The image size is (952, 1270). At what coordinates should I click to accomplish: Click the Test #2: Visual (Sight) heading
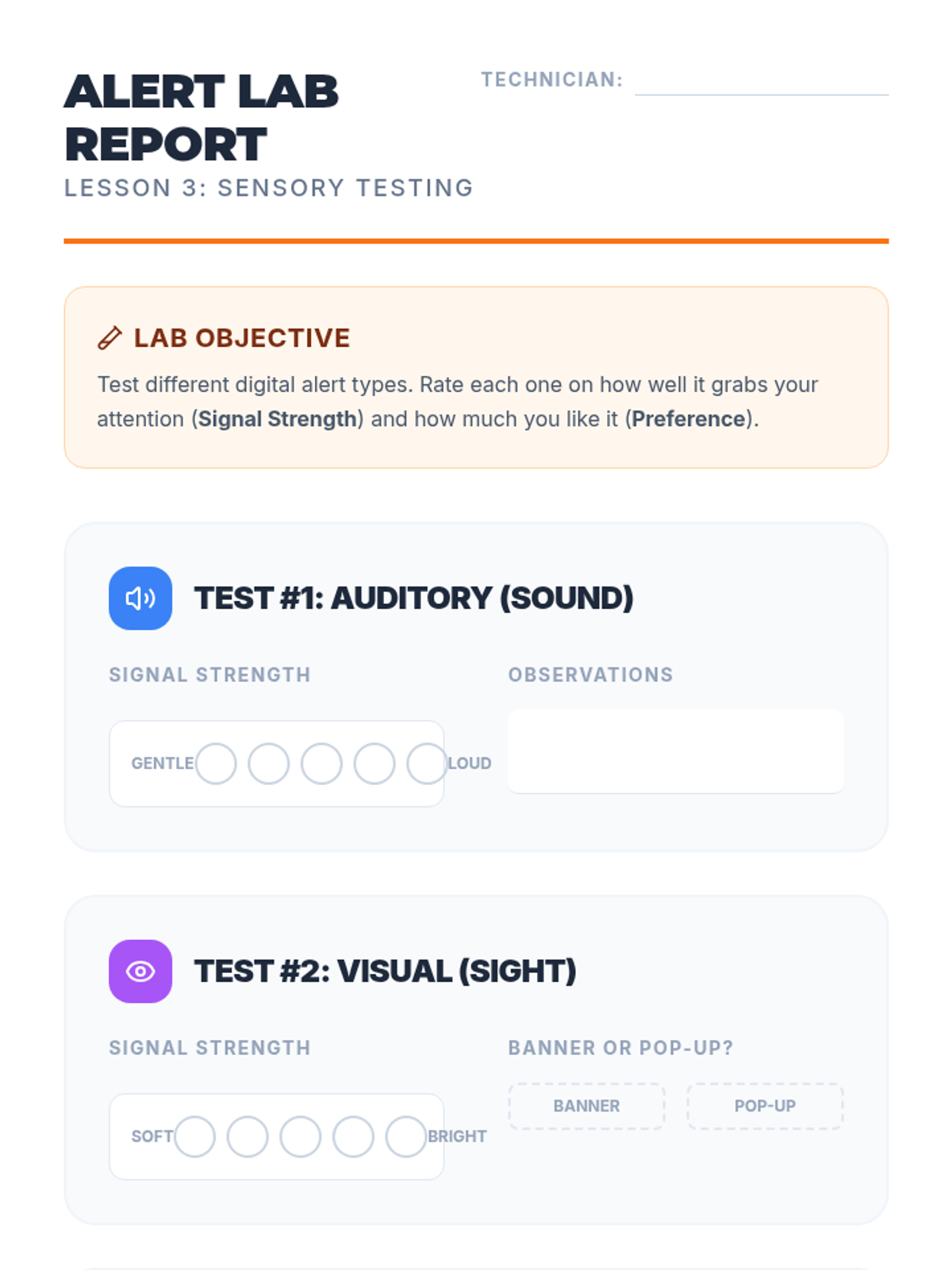(x=386, y=972)
